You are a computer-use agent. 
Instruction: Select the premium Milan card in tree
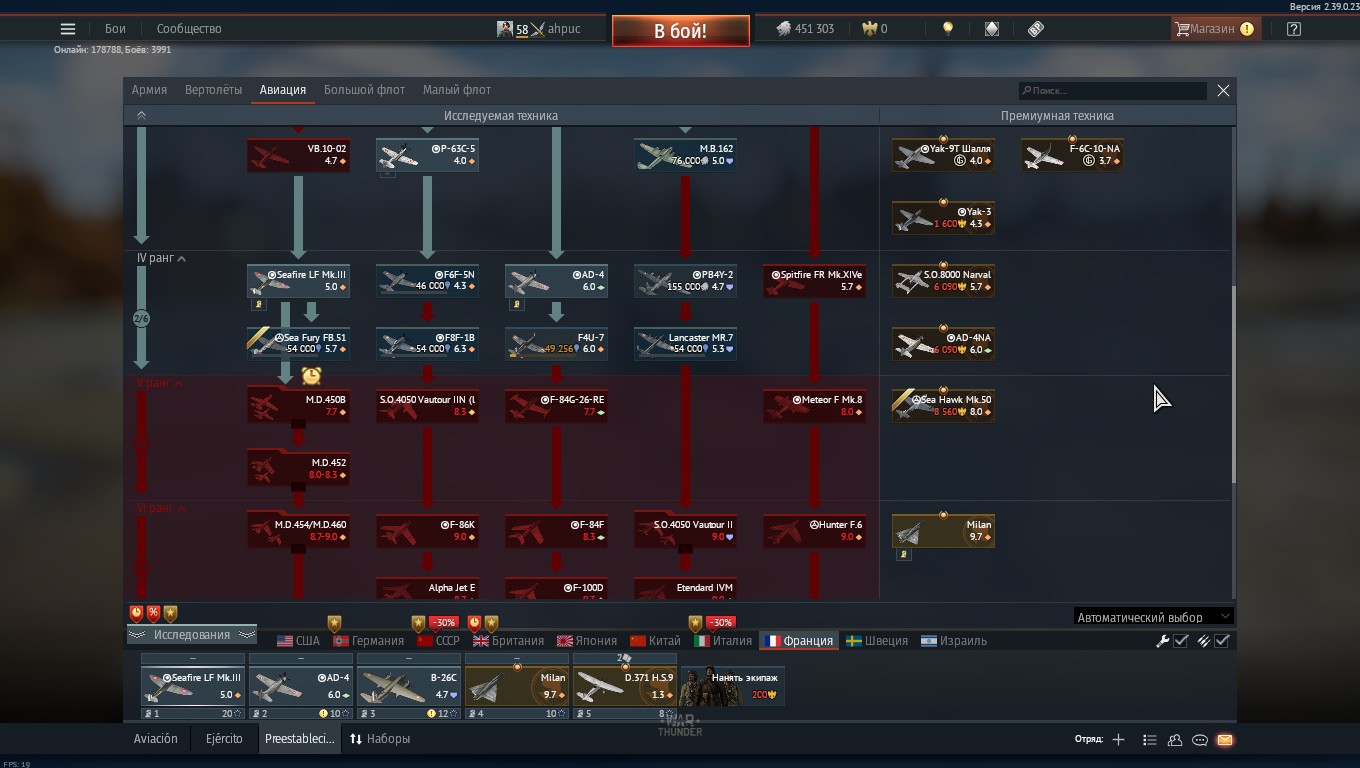(x=943, y=531)
